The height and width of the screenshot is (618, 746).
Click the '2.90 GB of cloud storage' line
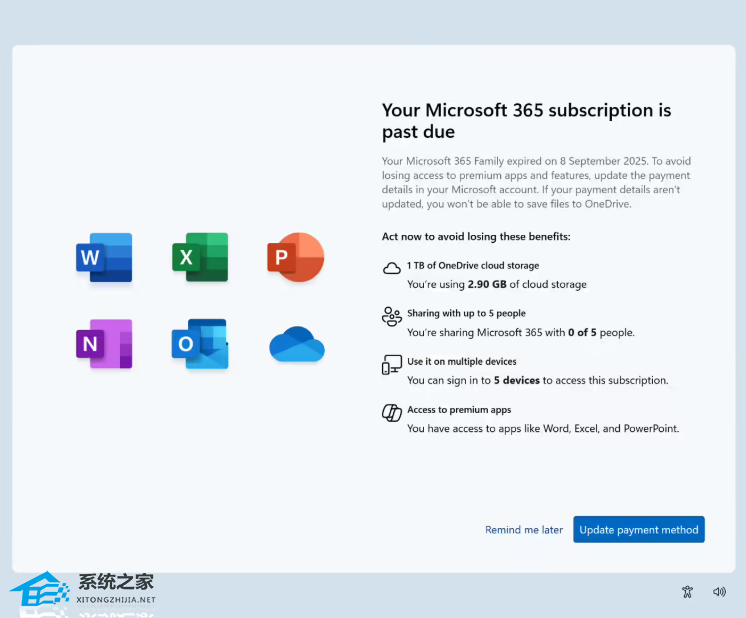tap(497, 284)
